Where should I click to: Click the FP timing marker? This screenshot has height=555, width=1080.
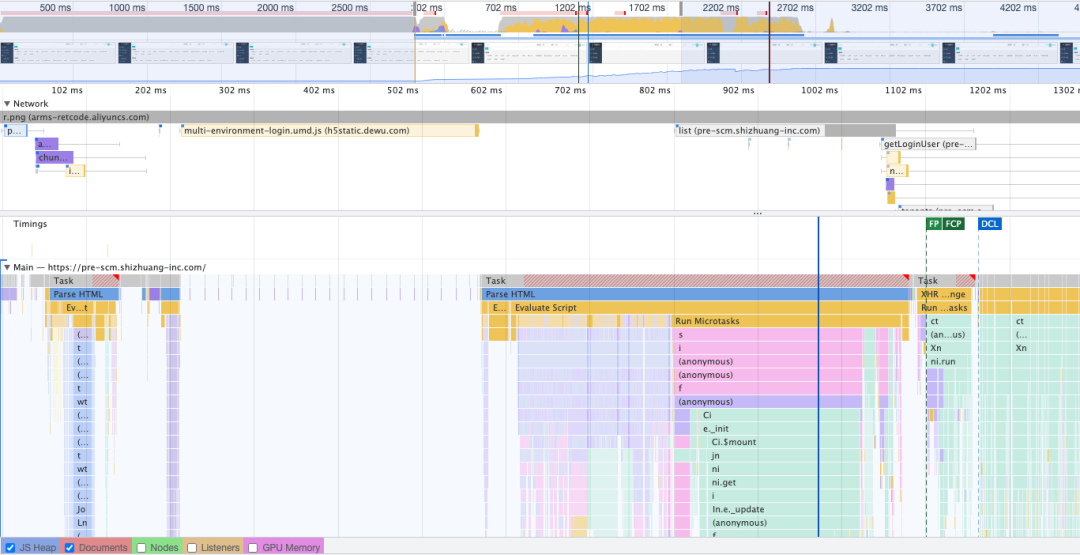[934, 224]
